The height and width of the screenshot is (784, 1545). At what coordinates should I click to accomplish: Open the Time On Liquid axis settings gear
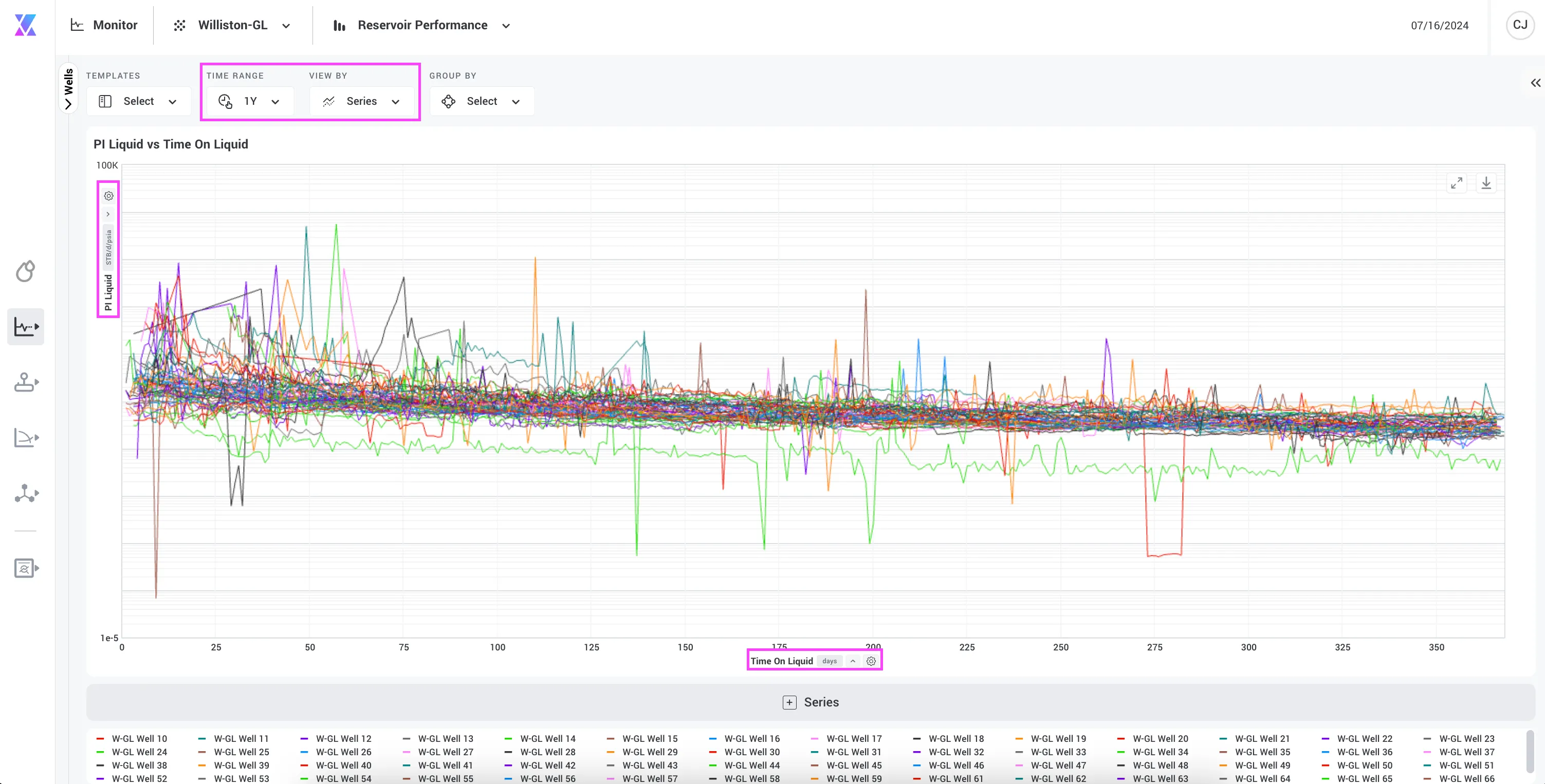click(x=871, y=661)
